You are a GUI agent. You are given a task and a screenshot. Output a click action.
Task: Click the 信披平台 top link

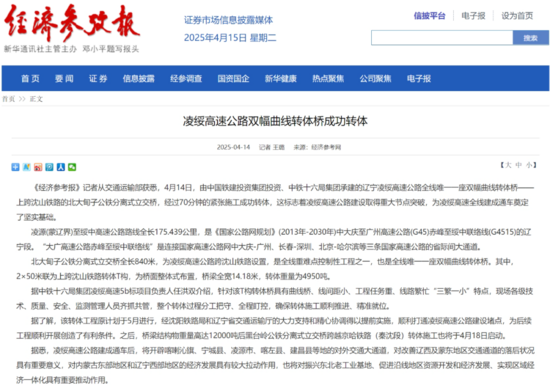pos(429,16)
